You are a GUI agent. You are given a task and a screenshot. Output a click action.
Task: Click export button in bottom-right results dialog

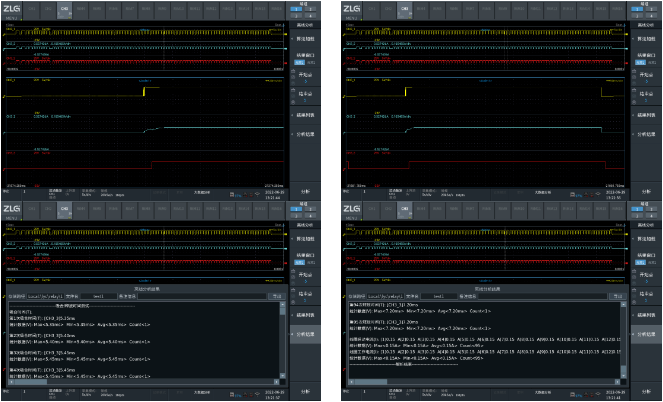[x=618, y=296]
